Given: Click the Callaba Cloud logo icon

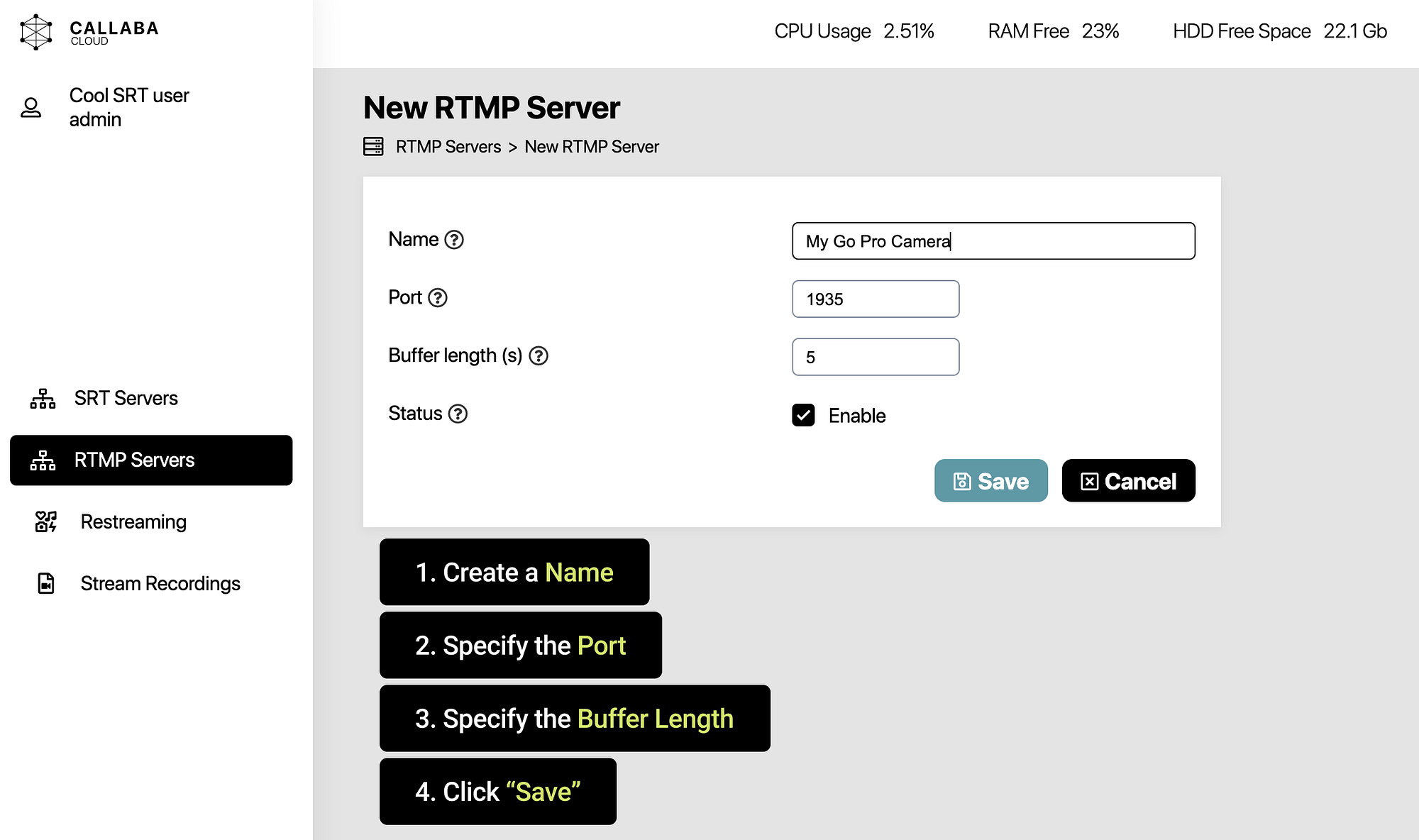Looking at the screenshot, I should (x=36, y=32).
